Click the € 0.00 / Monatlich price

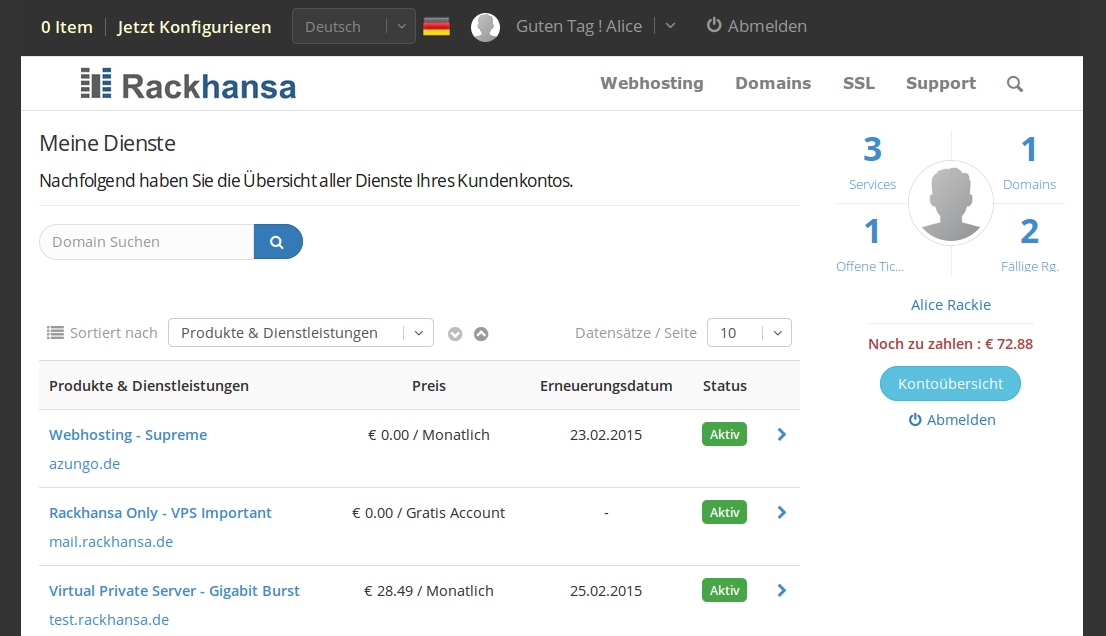click(429, 435)
